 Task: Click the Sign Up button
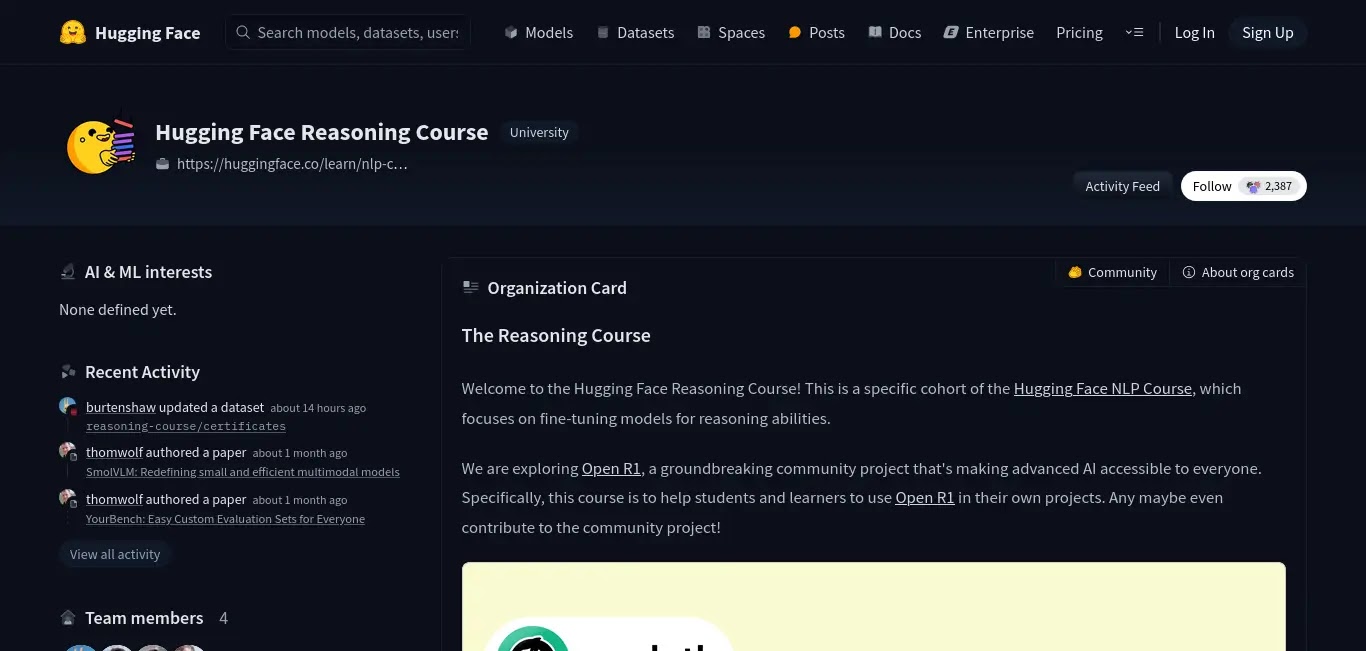pyautogui.click(x=1268, y=32)
